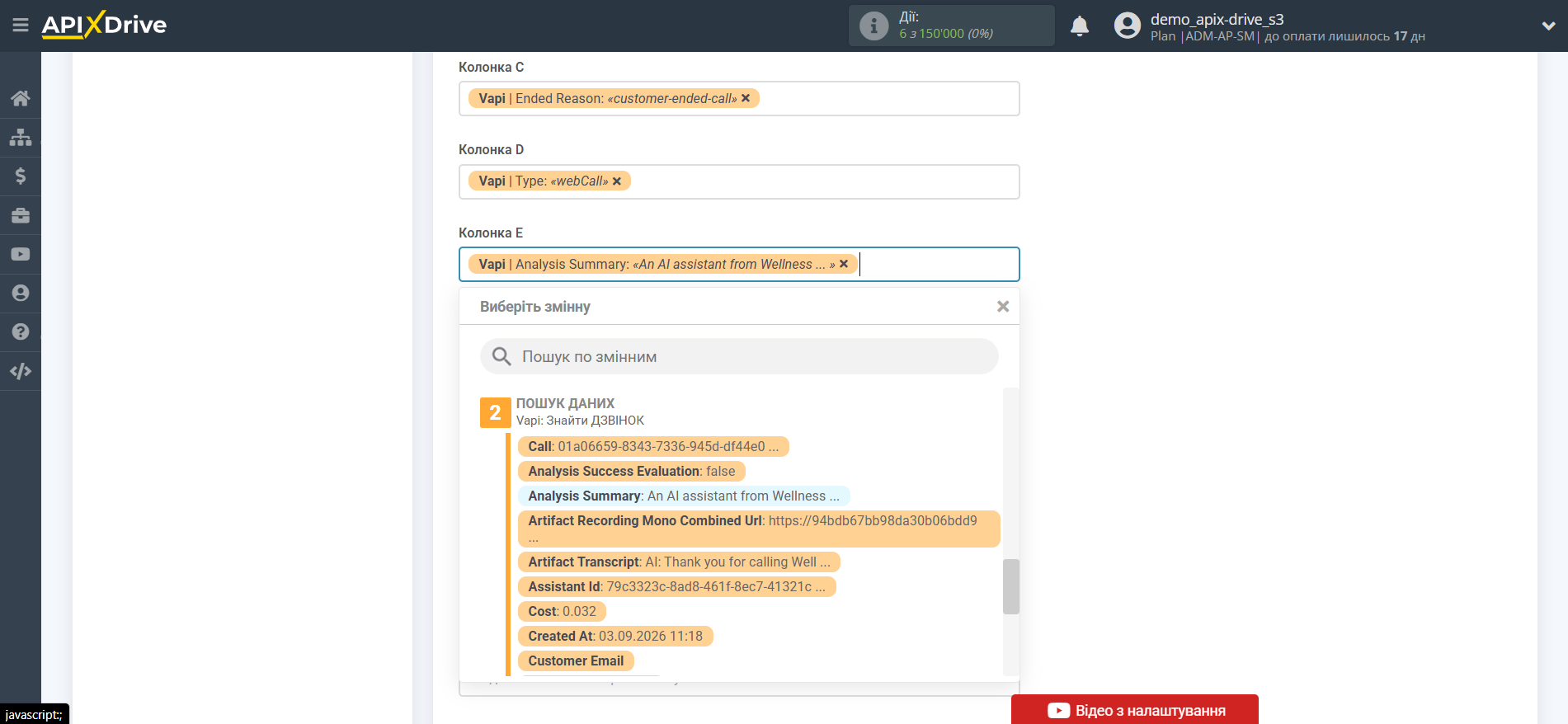Open the setup video button
Image resolution: width=1568 pixels, height=724 pixels.
(x=1135, y=710)
